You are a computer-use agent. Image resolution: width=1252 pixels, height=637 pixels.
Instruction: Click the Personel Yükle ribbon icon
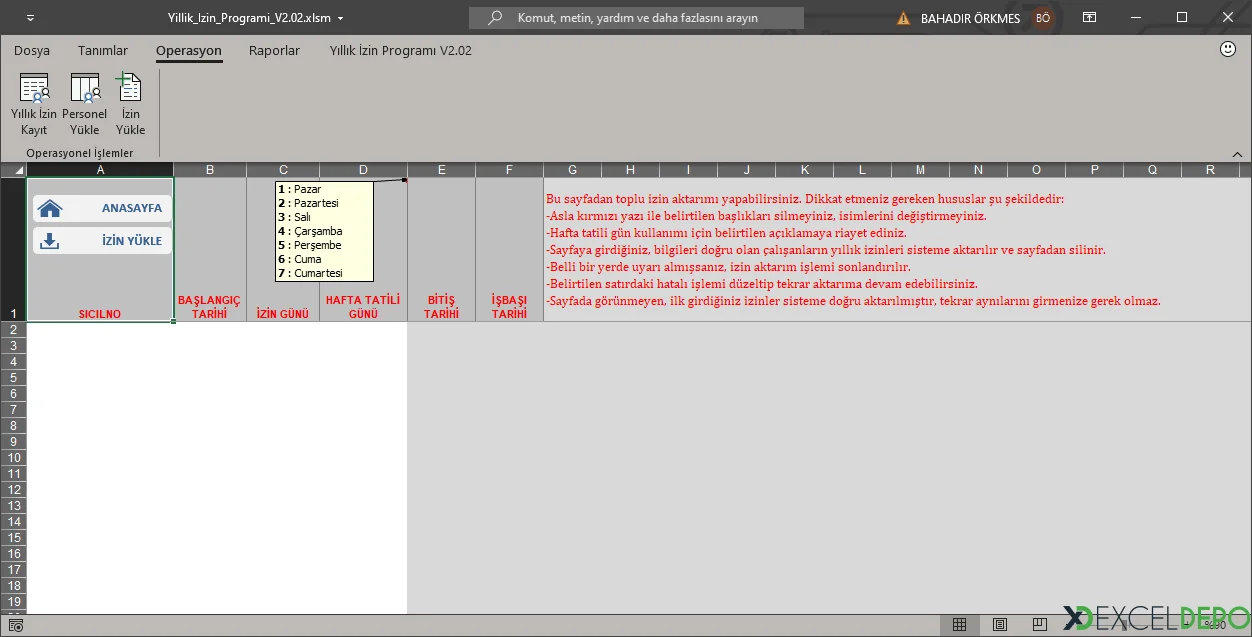(84, 103)
